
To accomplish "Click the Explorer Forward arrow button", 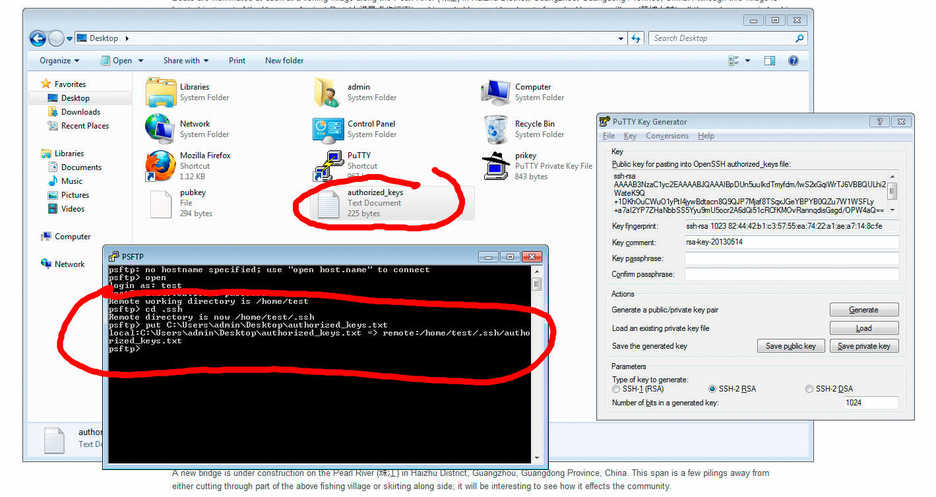I will coord(56,38).
